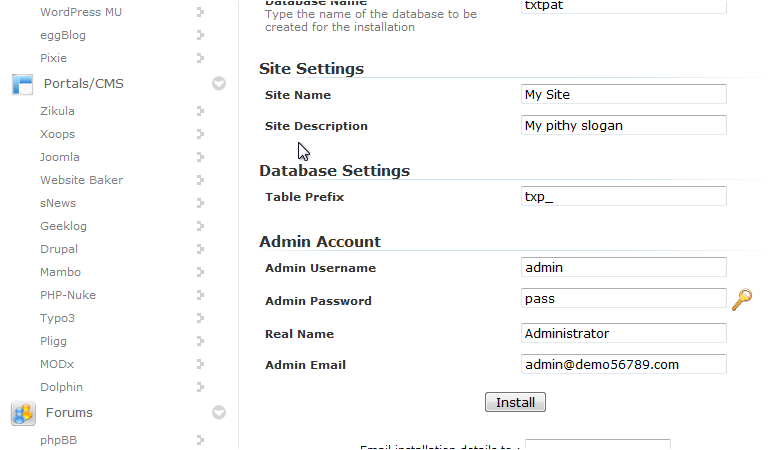This screenshot has width=776, height=450.
Task: Click the arrow icon next to Zikula
Action: pyautogui.click(x=200, y=111)
